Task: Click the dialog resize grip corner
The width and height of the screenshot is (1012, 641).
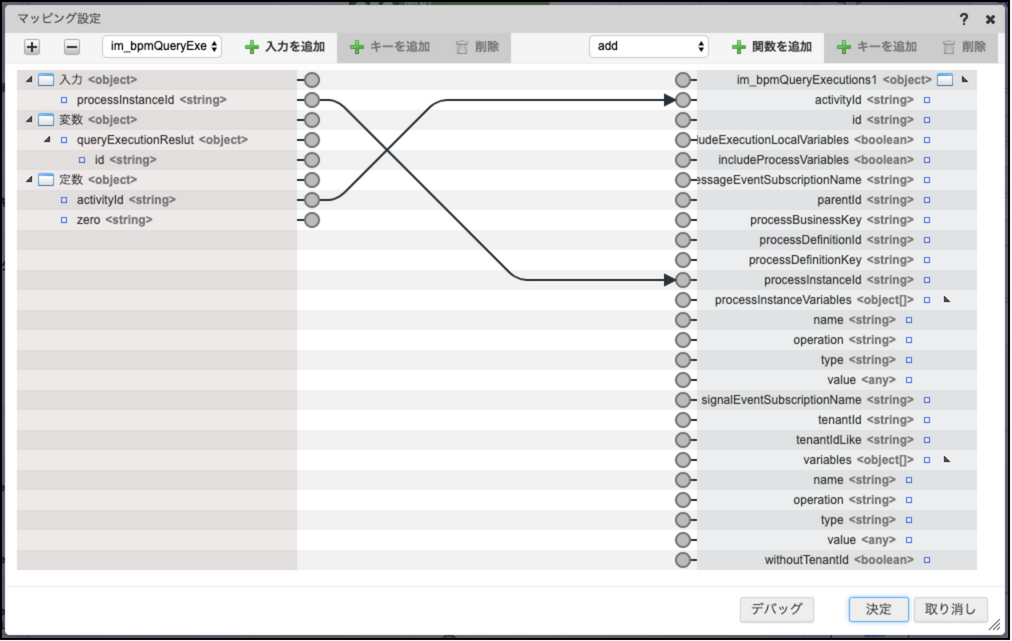Action: click(x=995, y=624)
